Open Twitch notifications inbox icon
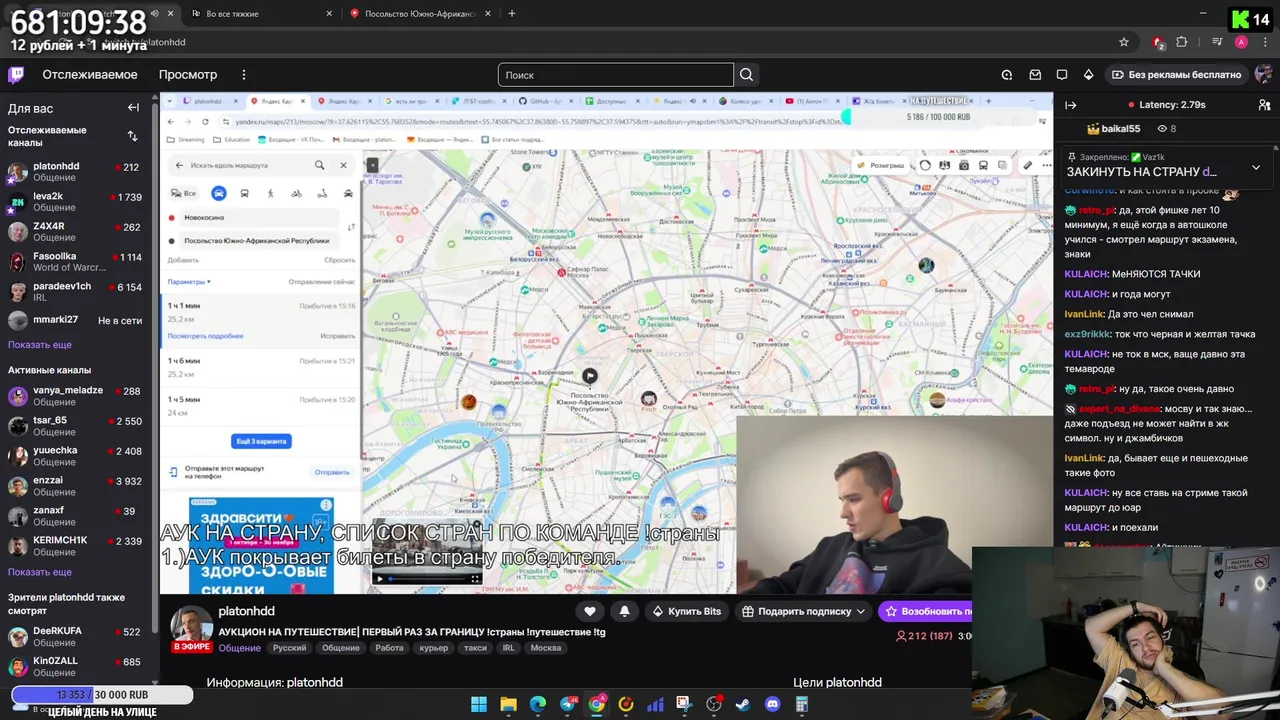This screenshot has height=720, width=1280. (1035, 75)
